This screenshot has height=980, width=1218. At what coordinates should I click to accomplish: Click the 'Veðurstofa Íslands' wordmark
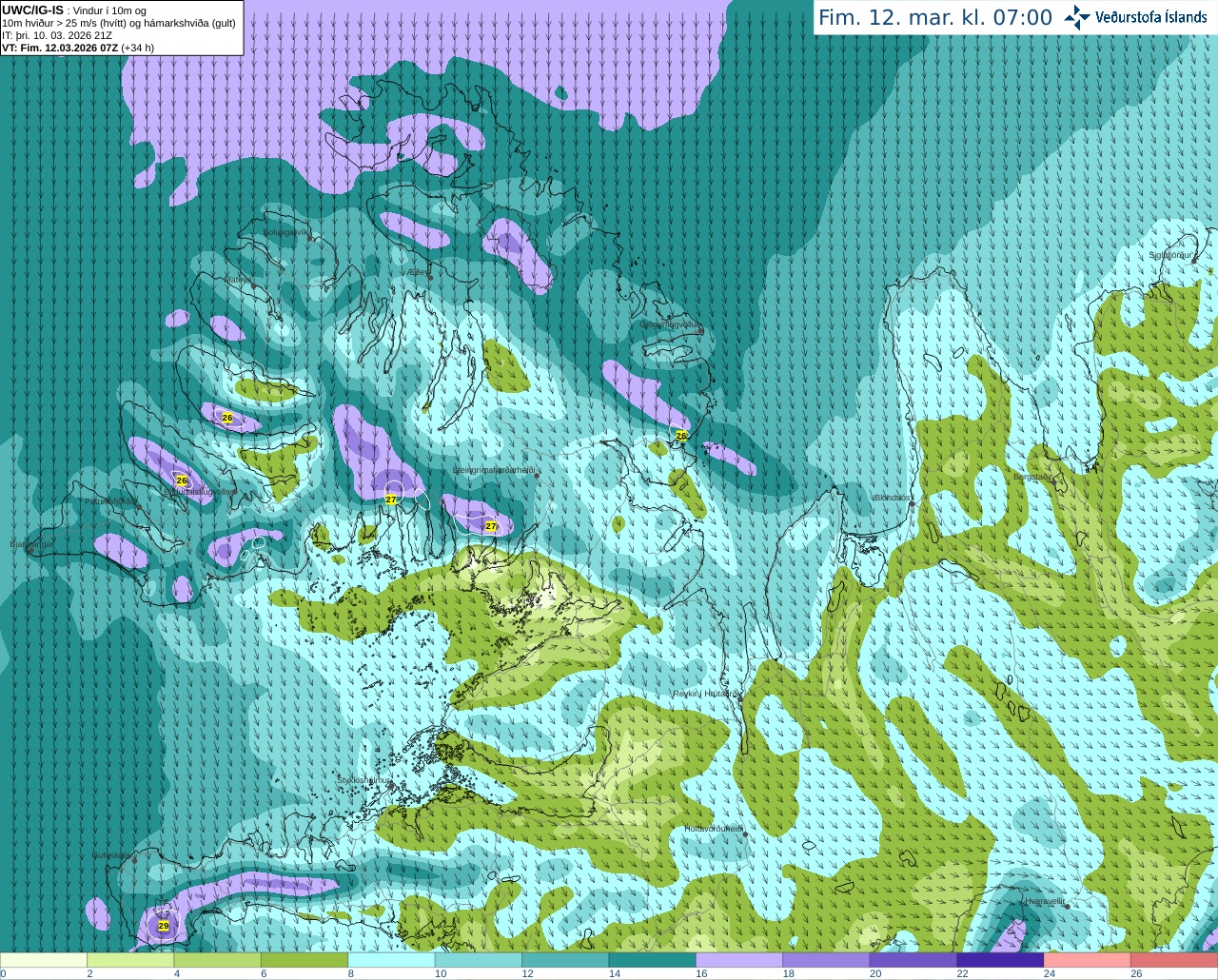1151,17
